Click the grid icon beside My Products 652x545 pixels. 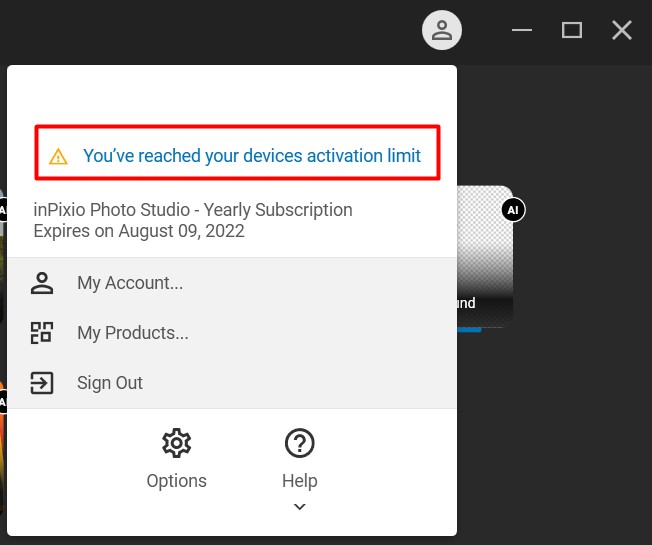(x=42, y=333)
